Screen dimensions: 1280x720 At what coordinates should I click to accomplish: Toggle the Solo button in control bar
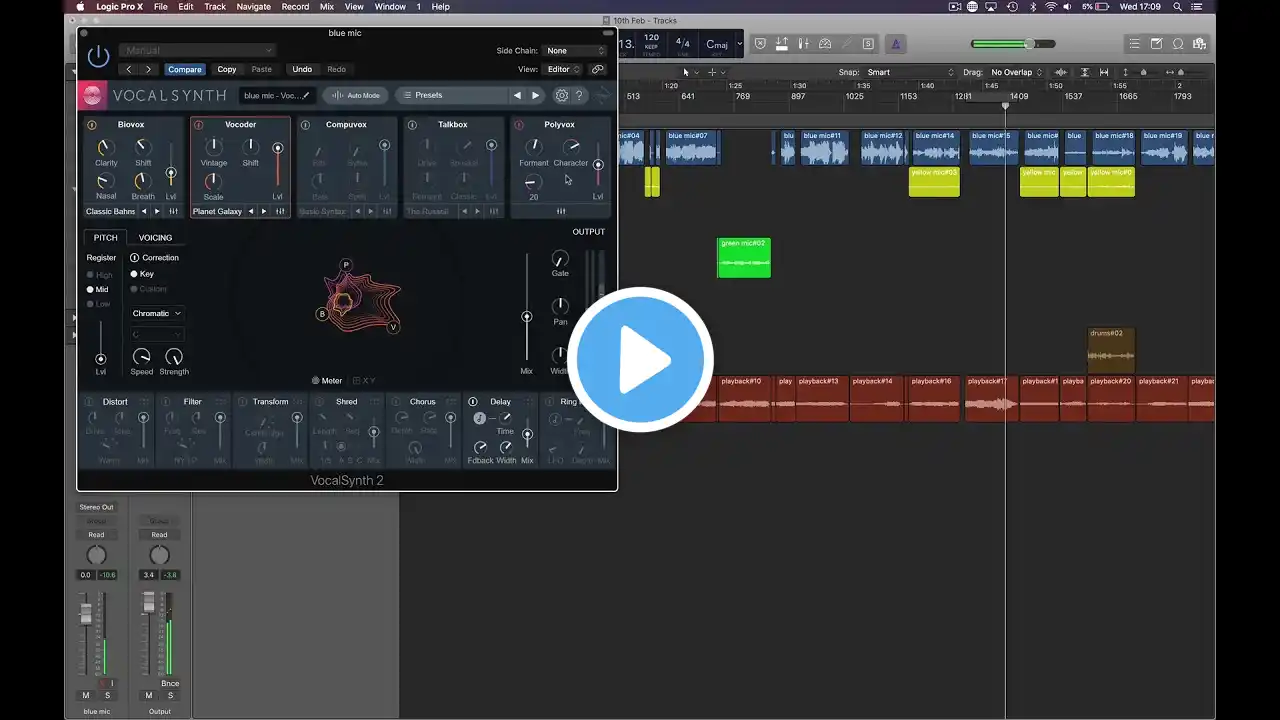coord(867,44)
